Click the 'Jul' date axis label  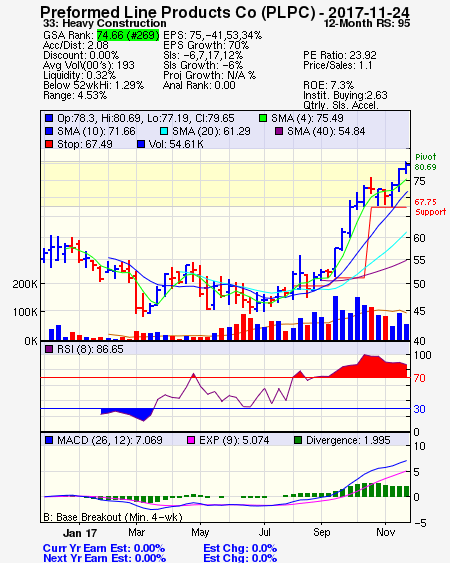point(265,532)
